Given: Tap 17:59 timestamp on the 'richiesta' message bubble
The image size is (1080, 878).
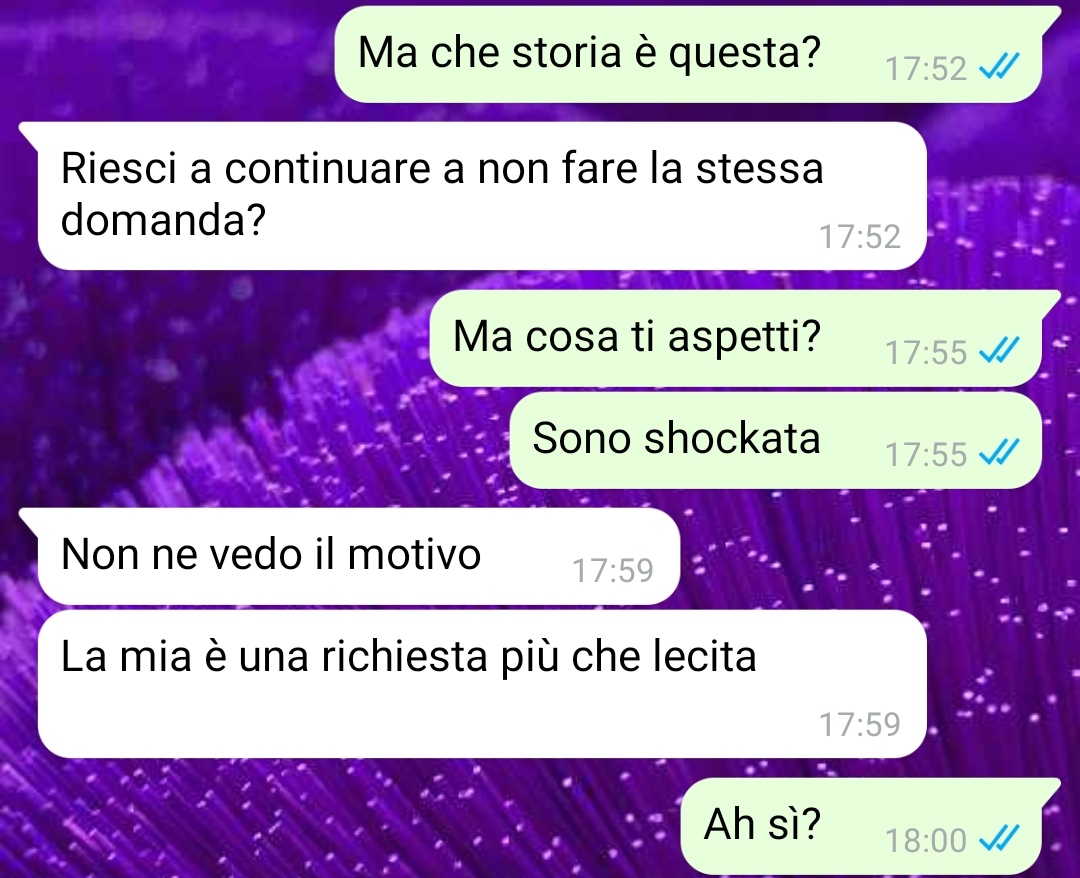Looking at the screenshot, I should [x=860, y=724].
